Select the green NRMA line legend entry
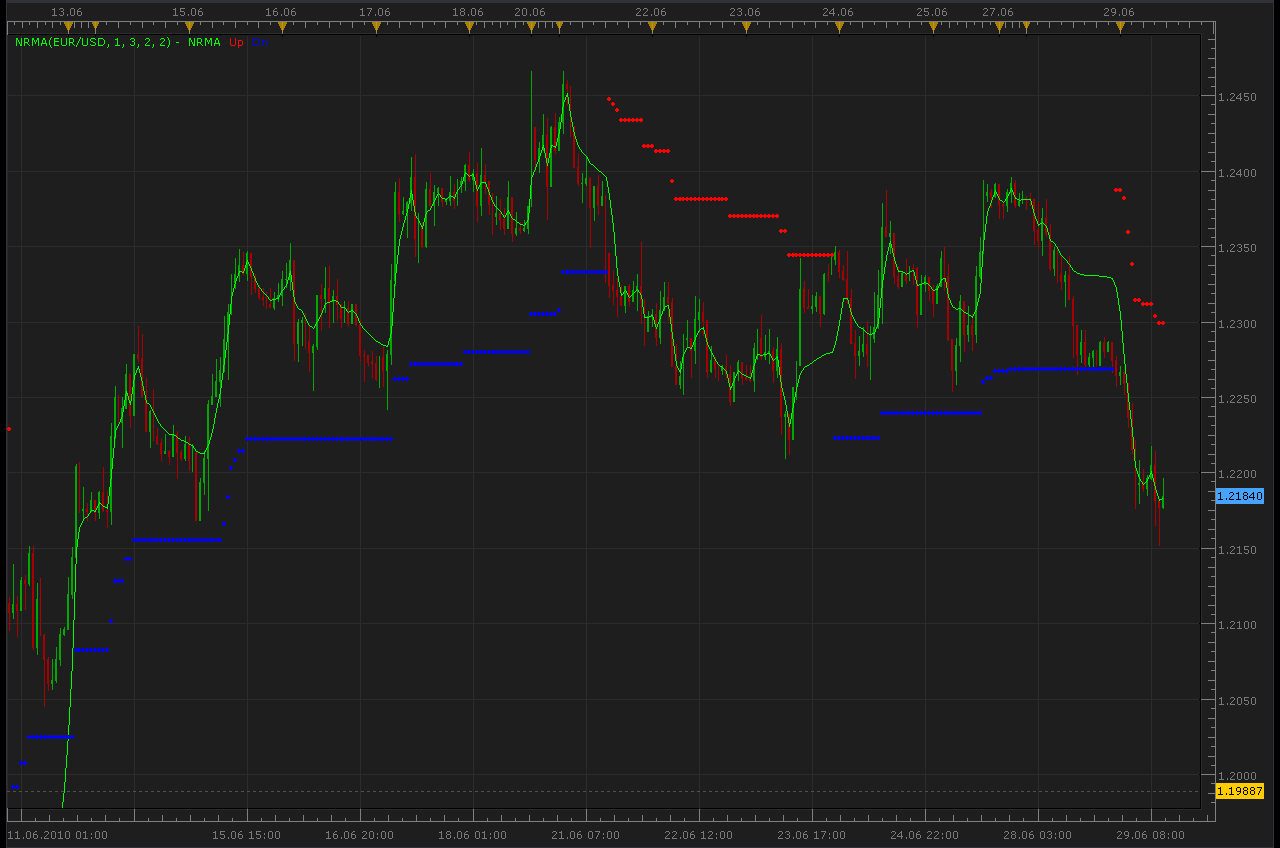Image resolution: width=1280 pixels, height=848 pixels. (x=204, y=42)
